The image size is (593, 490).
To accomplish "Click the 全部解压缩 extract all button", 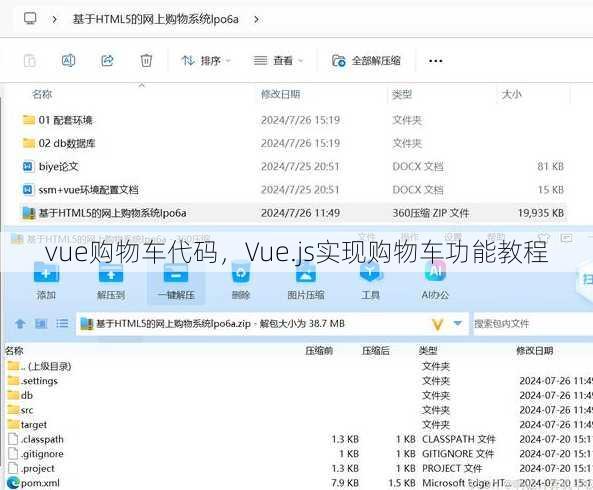I will point(366,60).
